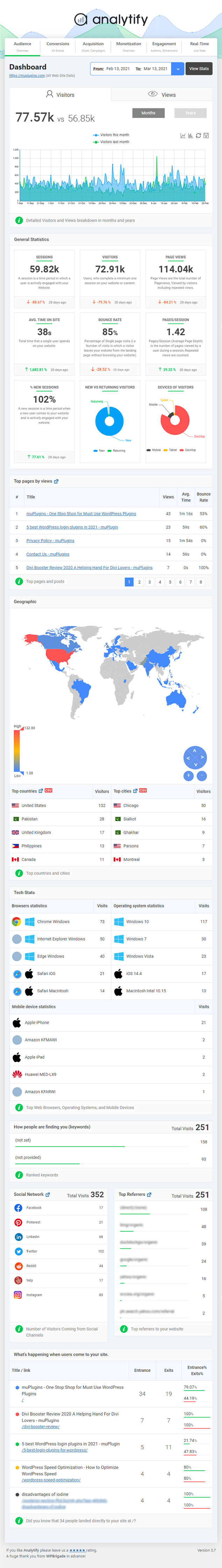Show the Years breakdown
This screenshot has width=222, height=1568.
point(190,112)
